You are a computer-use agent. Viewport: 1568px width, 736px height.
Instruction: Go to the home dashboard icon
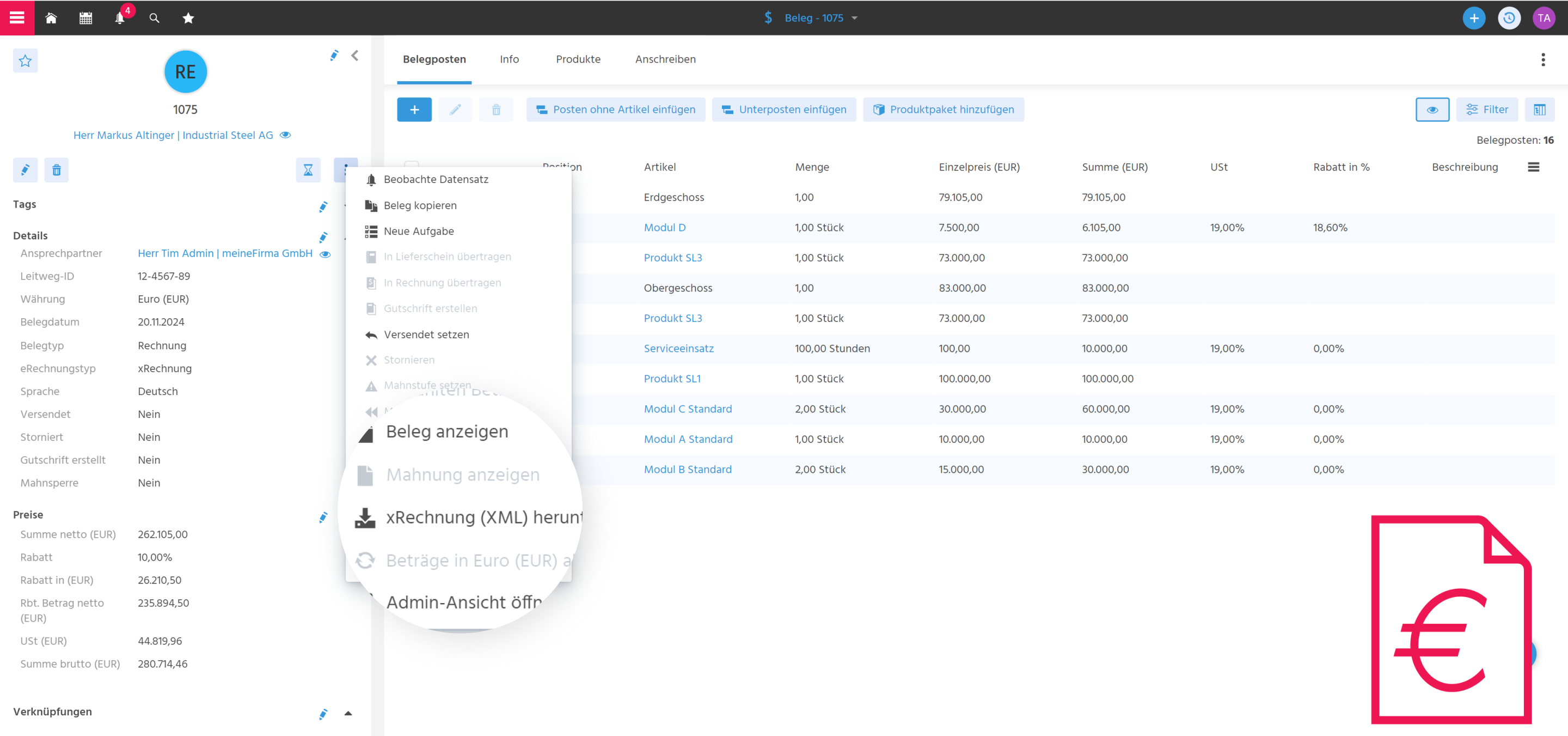[51, 19]
